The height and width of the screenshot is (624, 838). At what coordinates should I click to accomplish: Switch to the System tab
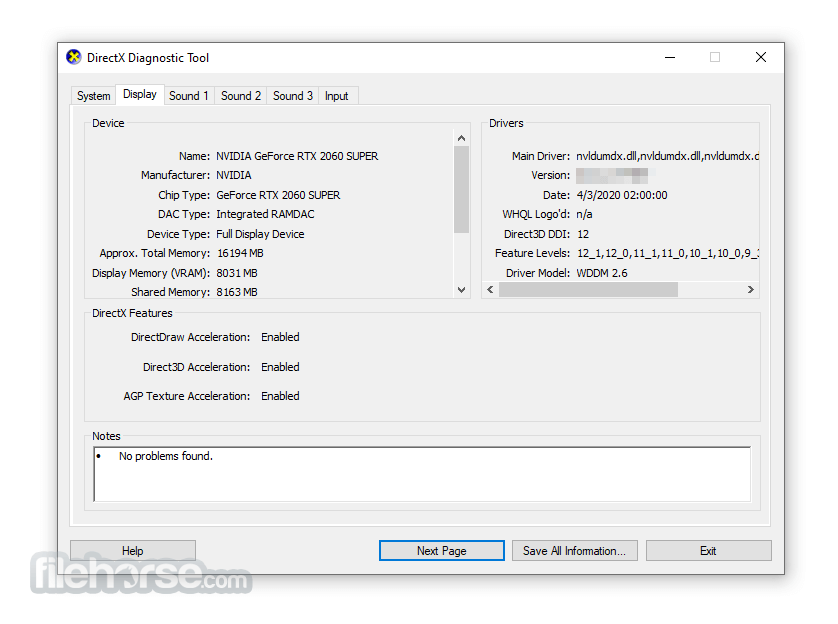[94, 96]
